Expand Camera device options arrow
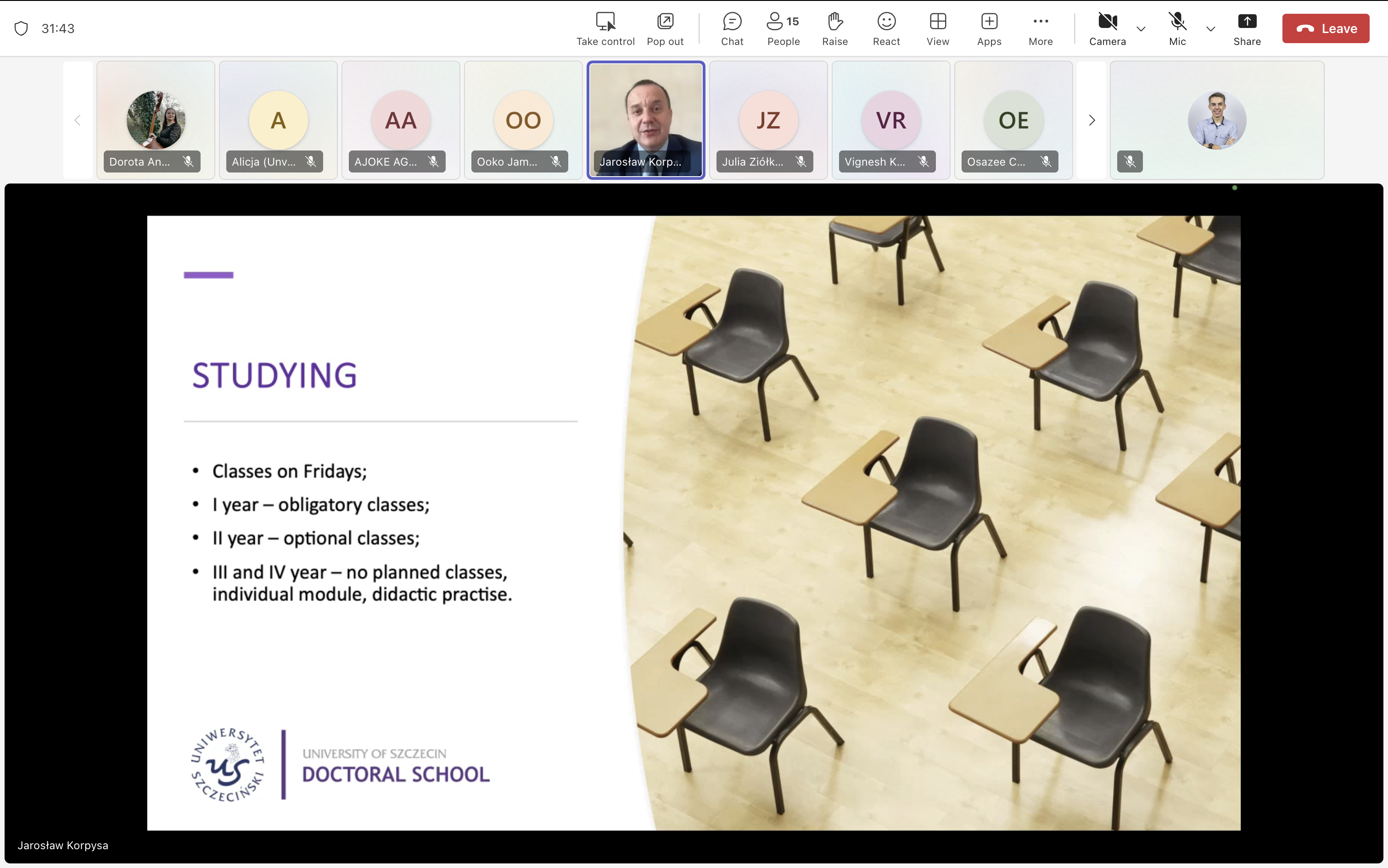The image size is (1388, 868). pos(1141,29)
